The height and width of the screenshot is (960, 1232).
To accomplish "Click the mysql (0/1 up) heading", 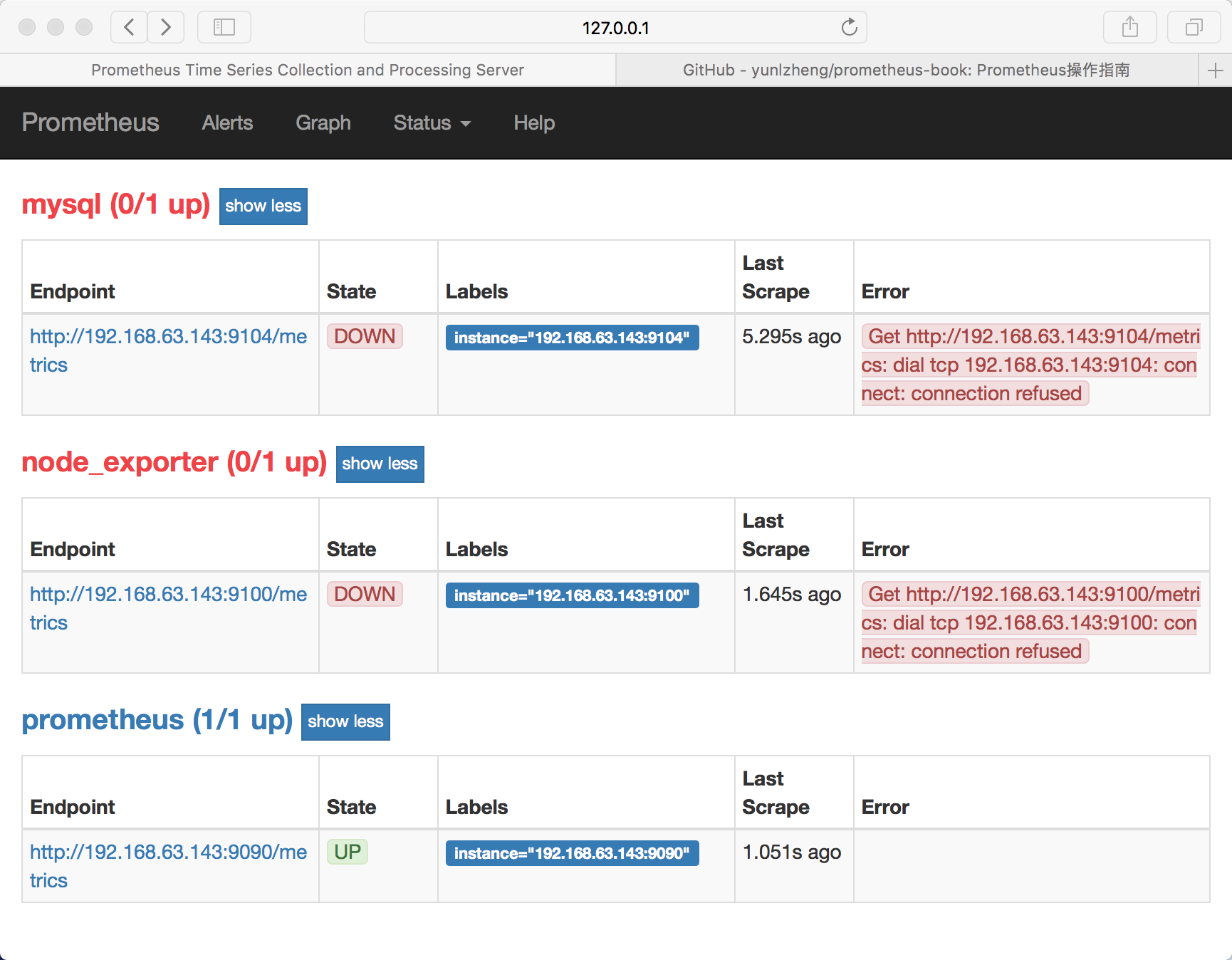I will pos(116,204).
